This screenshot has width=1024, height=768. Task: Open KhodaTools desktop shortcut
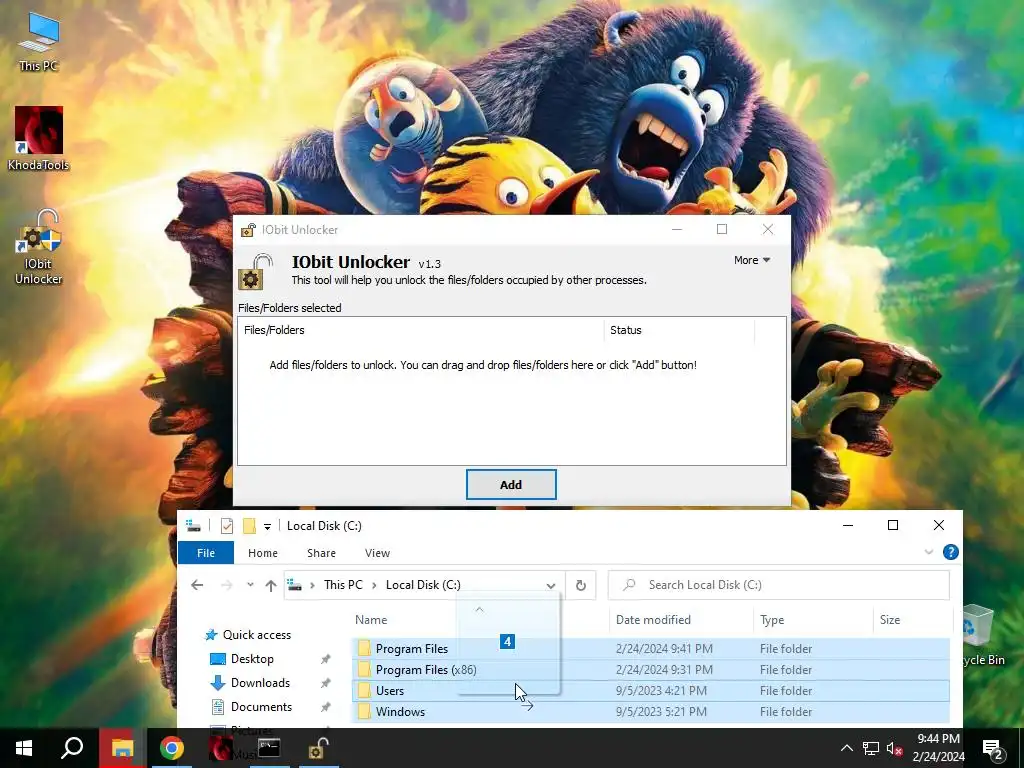39,138
